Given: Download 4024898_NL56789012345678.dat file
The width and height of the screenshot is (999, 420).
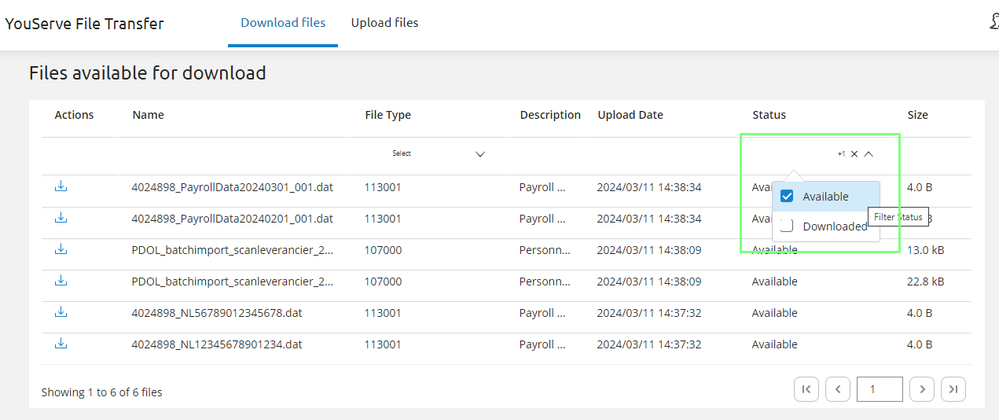Looking at the screenshot, I should point(61,313).
